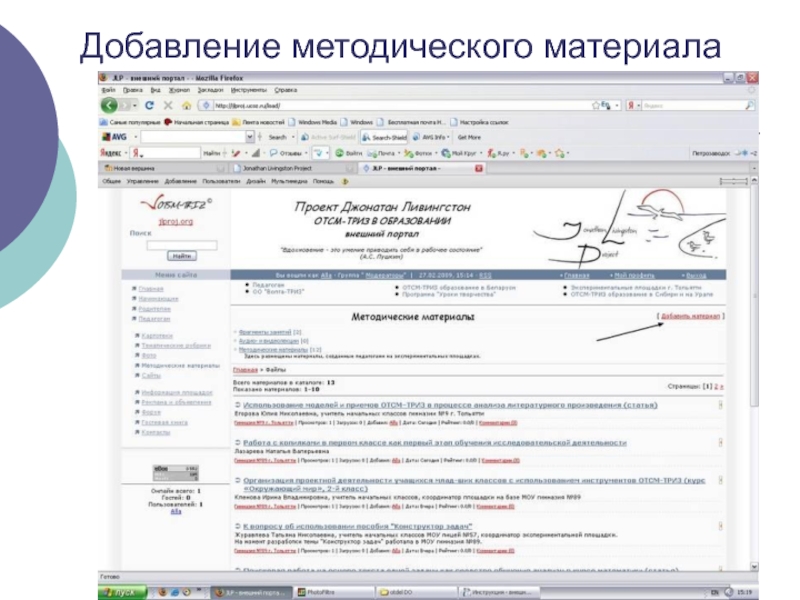
Task: Open the Инструменты menu
Action: coord(249,90)
